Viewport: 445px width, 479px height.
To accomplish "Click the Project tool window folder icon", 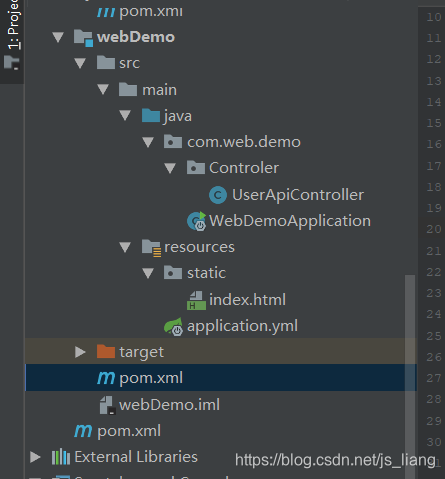I will 12,63.
